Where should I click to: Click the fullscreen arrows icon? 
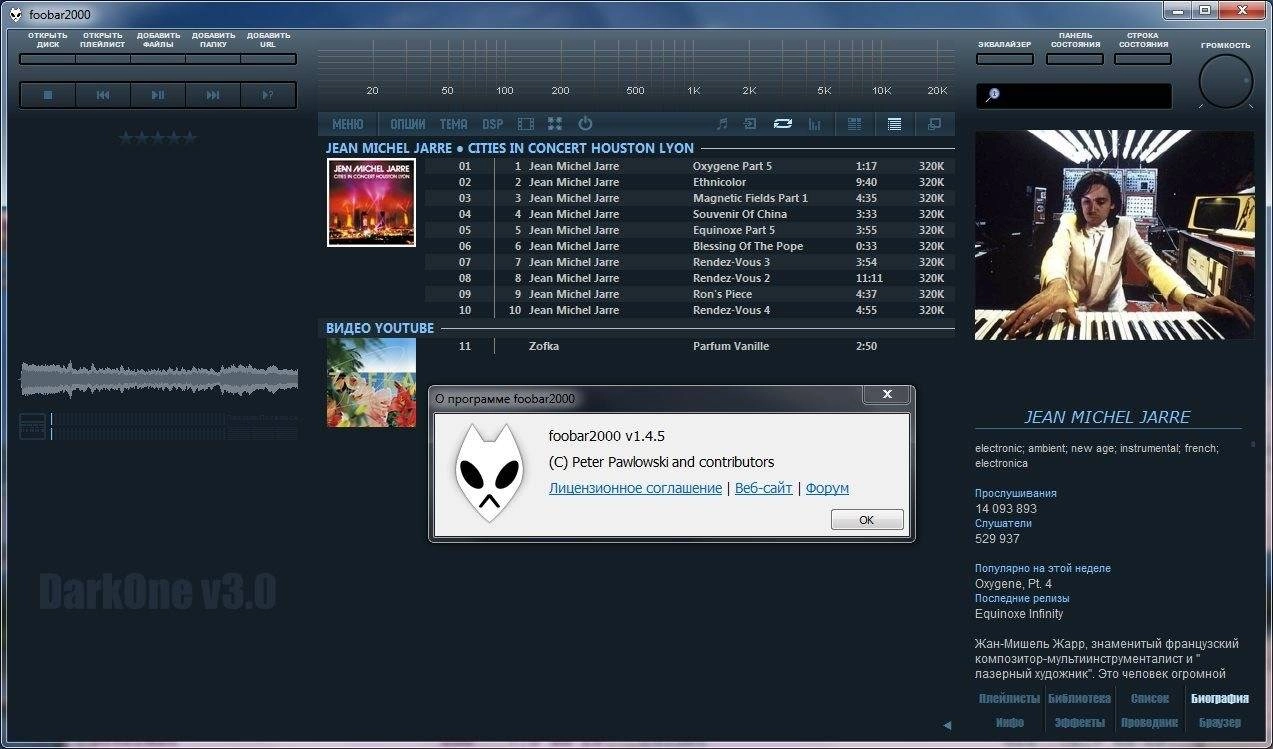tap(555, 124)
